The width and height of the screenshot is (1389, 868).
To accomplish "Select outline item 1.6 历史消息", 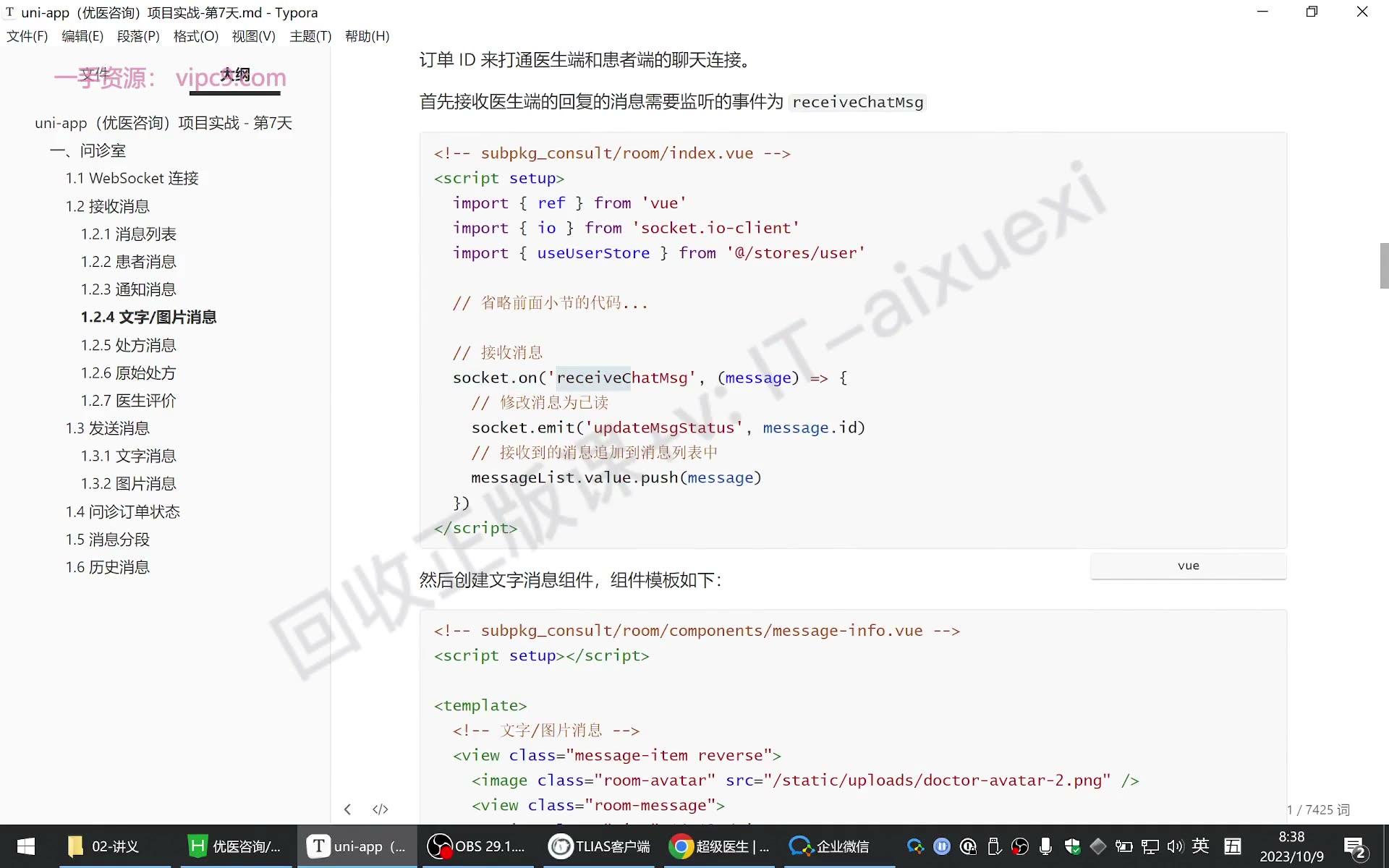I will (x=107, y=567).
